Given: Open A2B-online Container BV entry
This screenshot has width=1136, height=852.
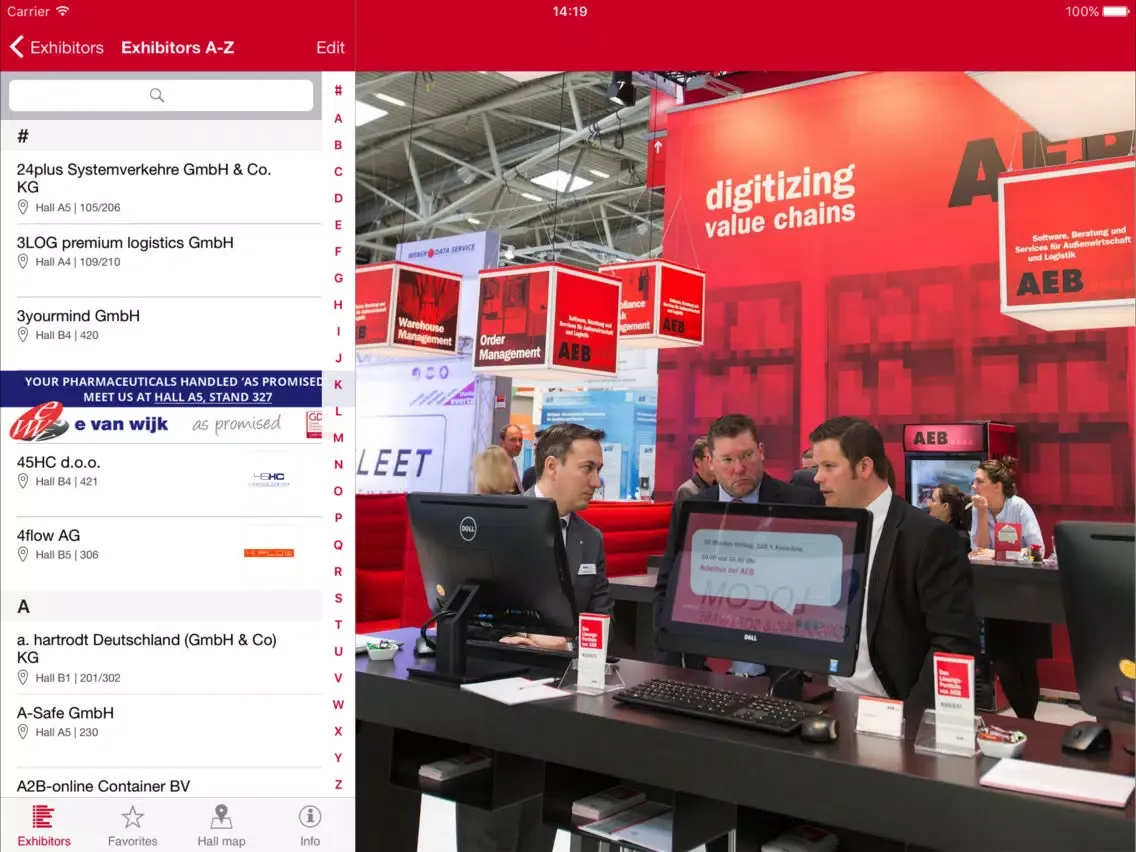Looking at the screenshot, I should pos(161,784).
